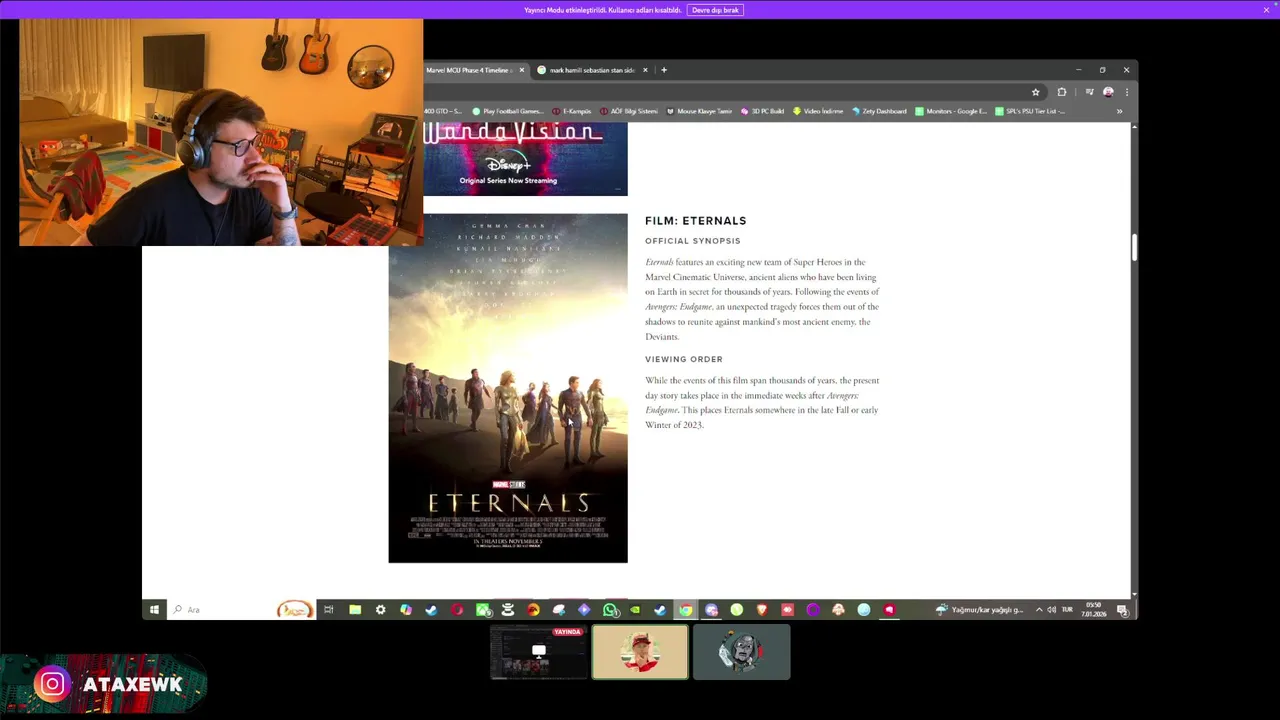
Task: Open the Chrome three-dot menu
Action: [1127, 92]
